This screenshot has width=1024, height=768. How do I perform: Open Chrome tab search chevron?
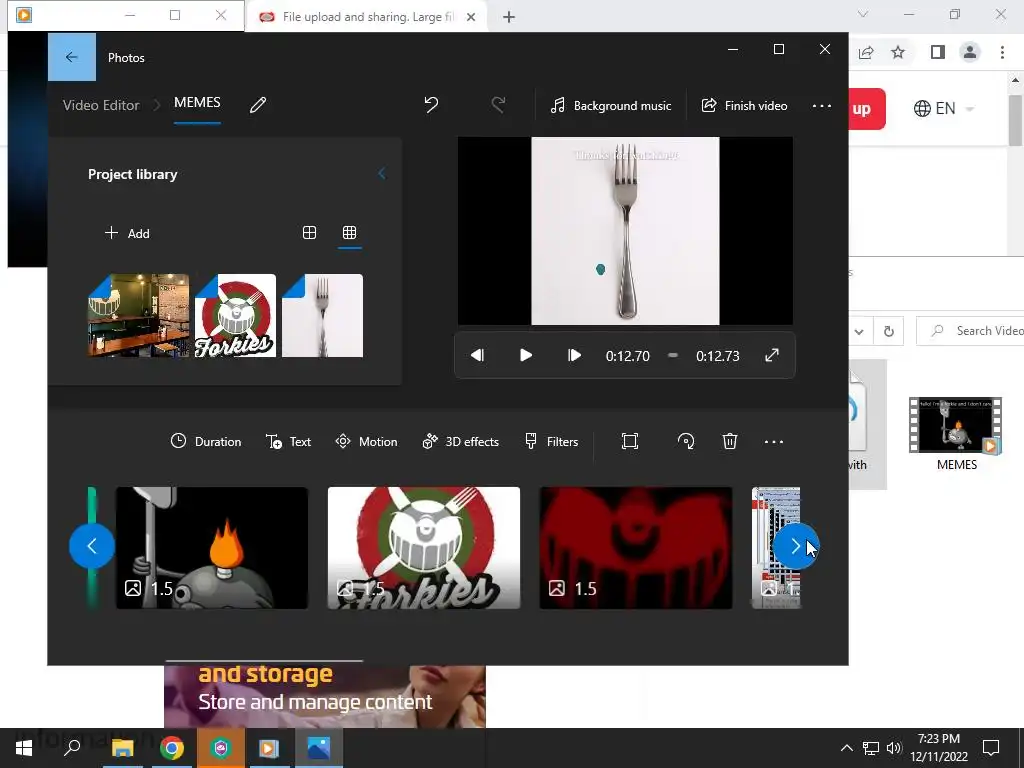coord(863,14)
